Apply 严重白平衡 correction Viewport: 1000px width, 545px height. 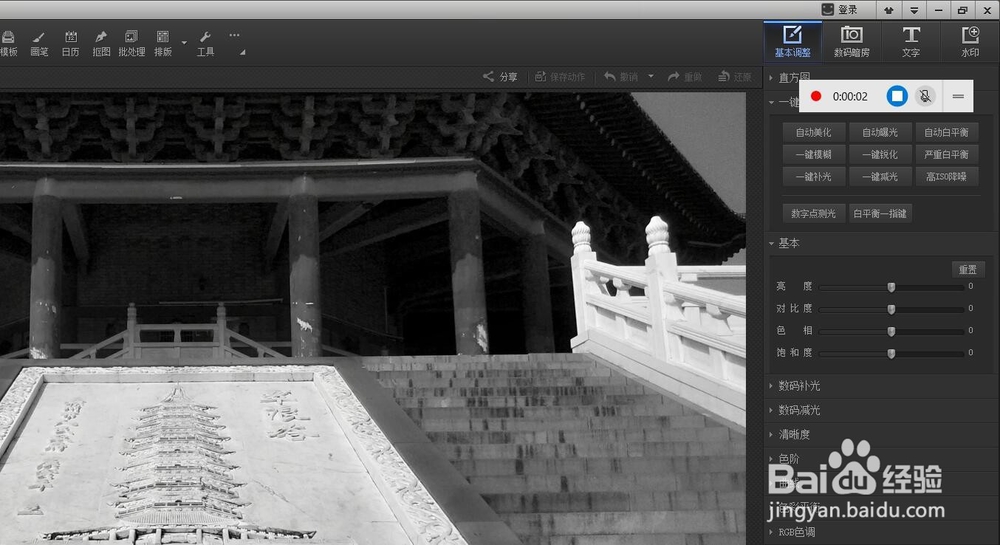click(946, 154)
